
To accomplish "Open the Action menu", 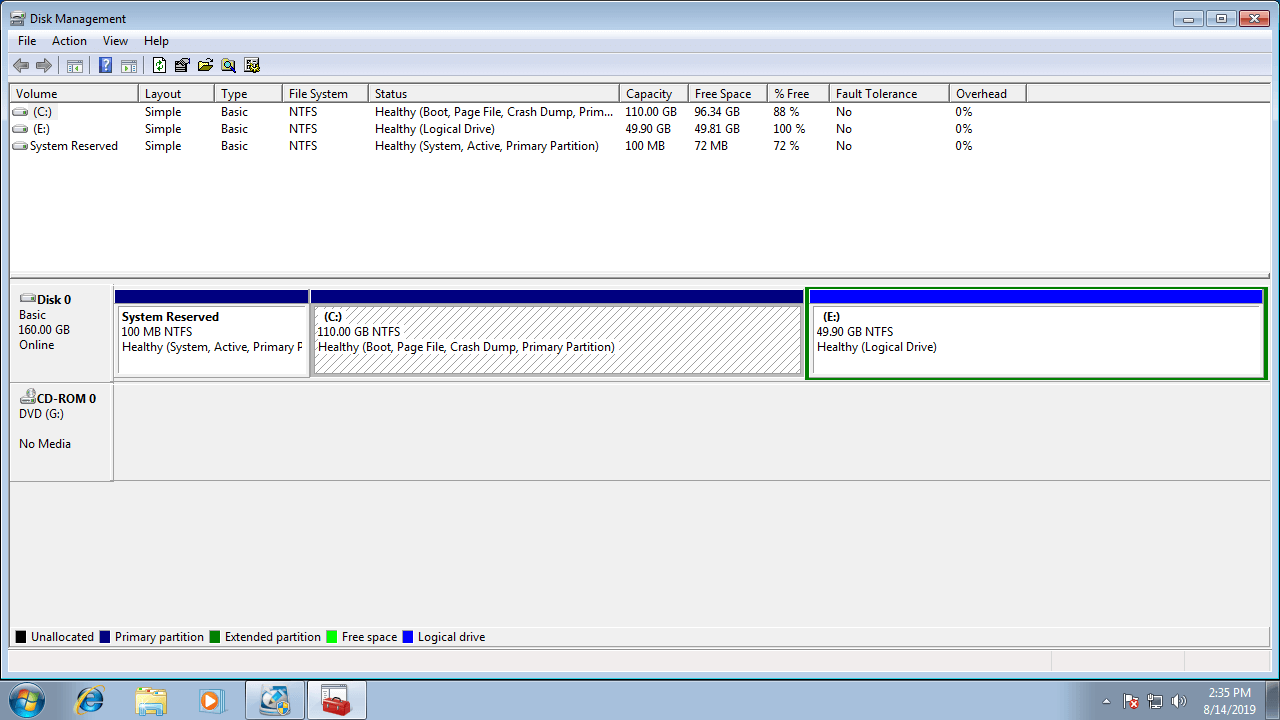I will coord(69,41).
